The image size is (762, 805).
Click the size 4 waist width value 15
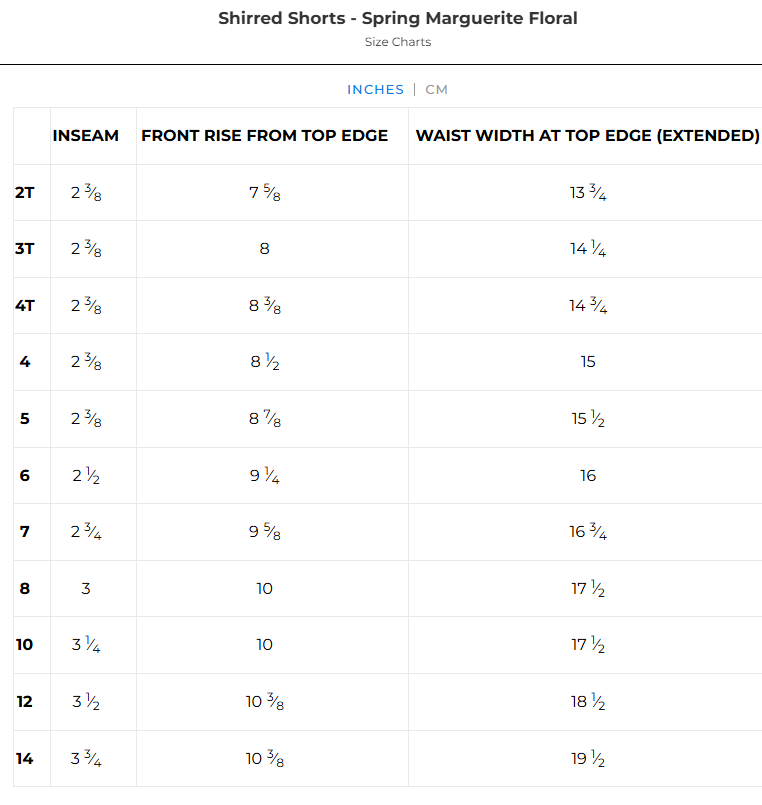point(587,362)
